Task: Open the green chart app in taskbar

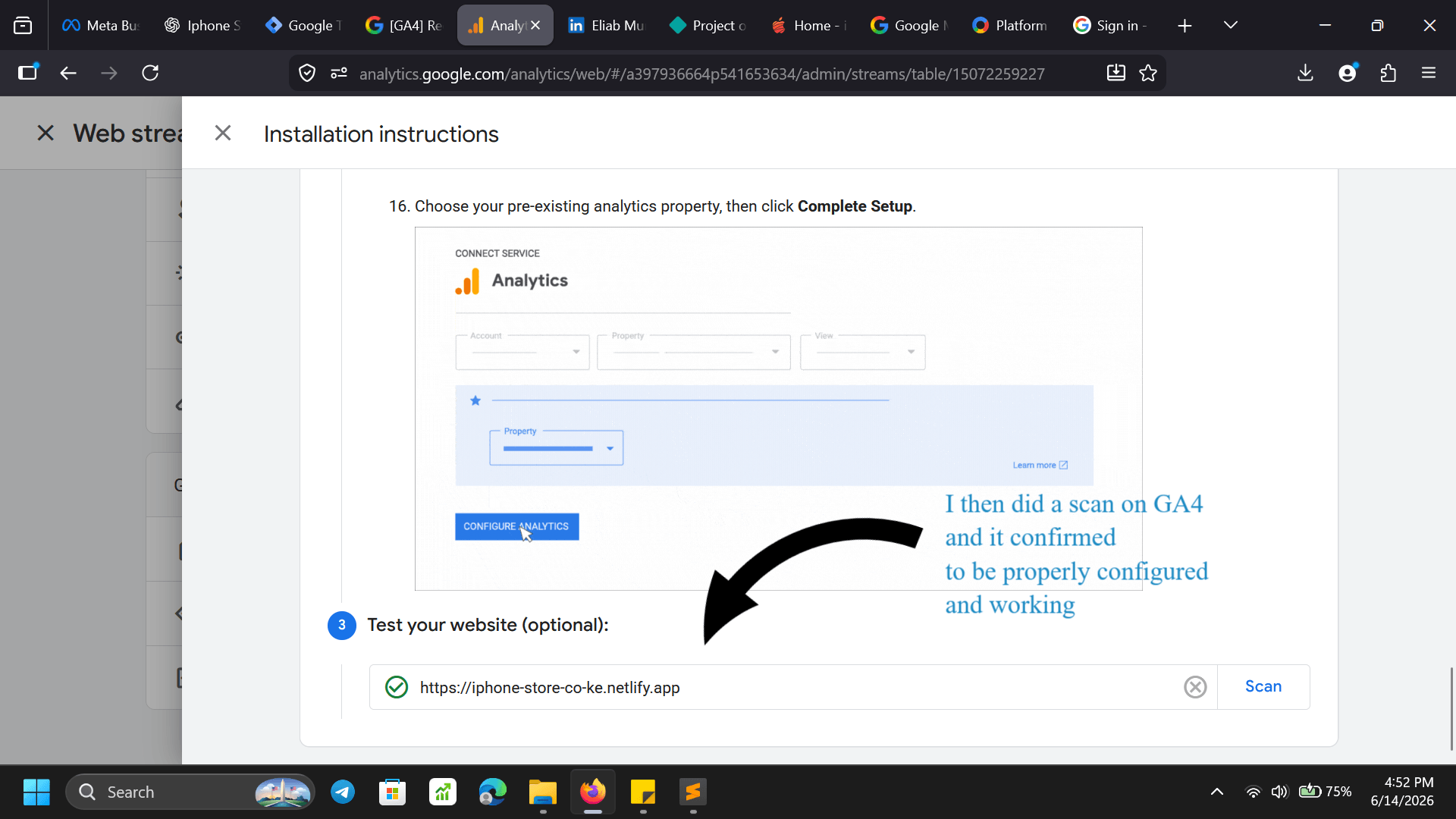Action: [x=443, y=792]
